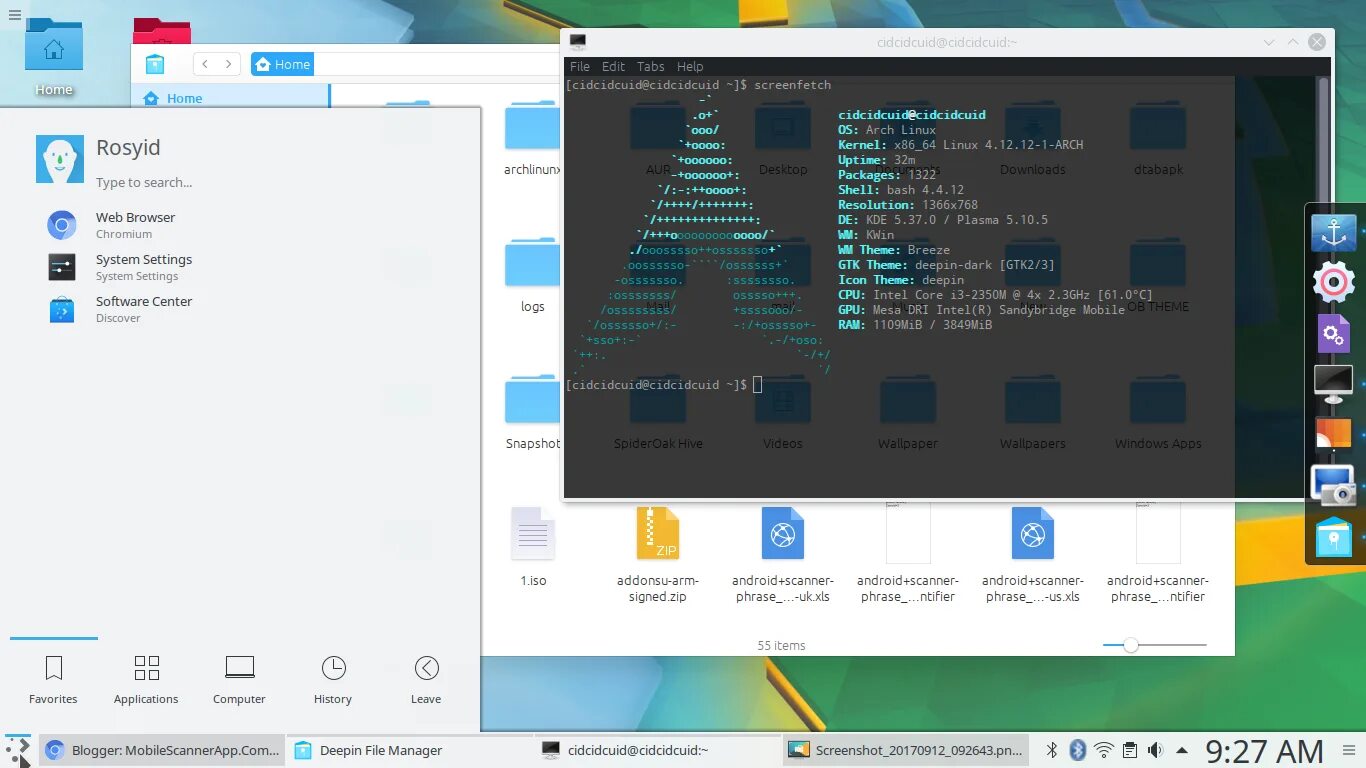The height and width of the screenshot is (768, 1366).
Task: Open the Wi-Fi network tray icon
Action: coord(1104,750)
